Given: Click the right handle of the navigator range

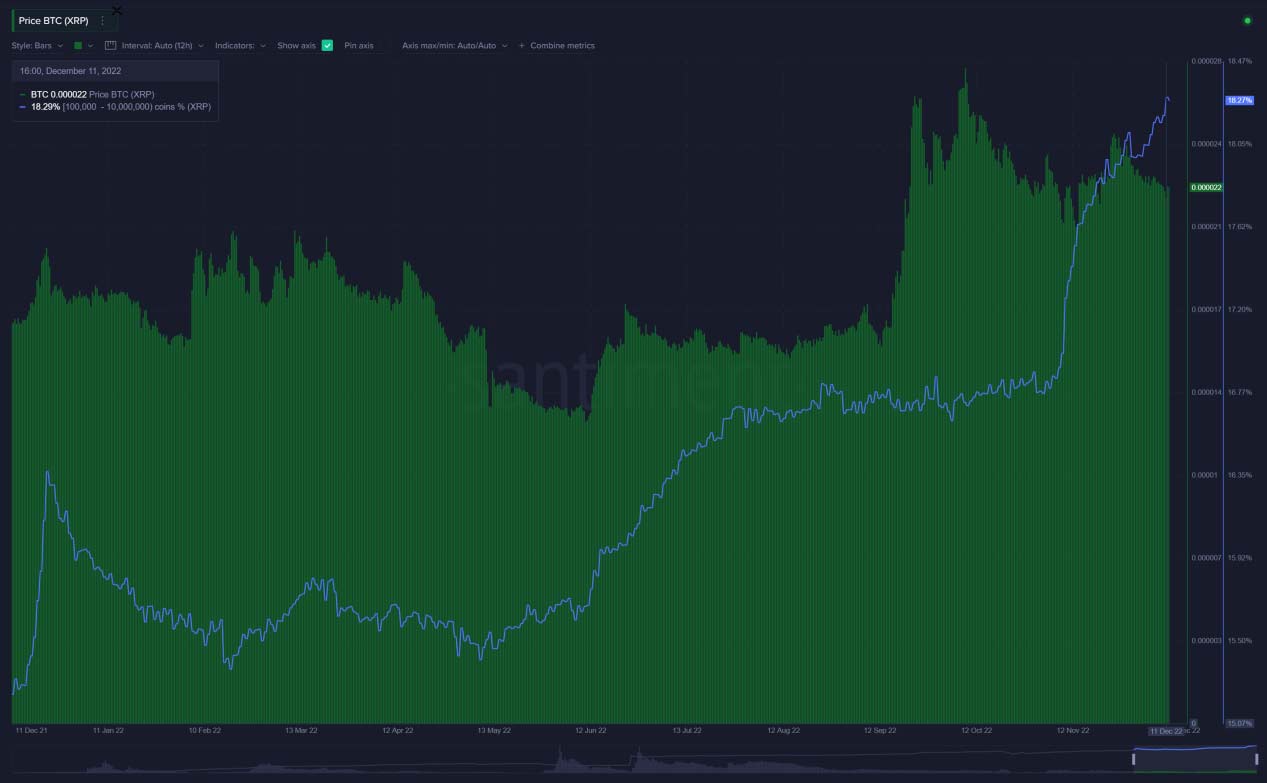Looking at the screenshot, I should 1256,760.
